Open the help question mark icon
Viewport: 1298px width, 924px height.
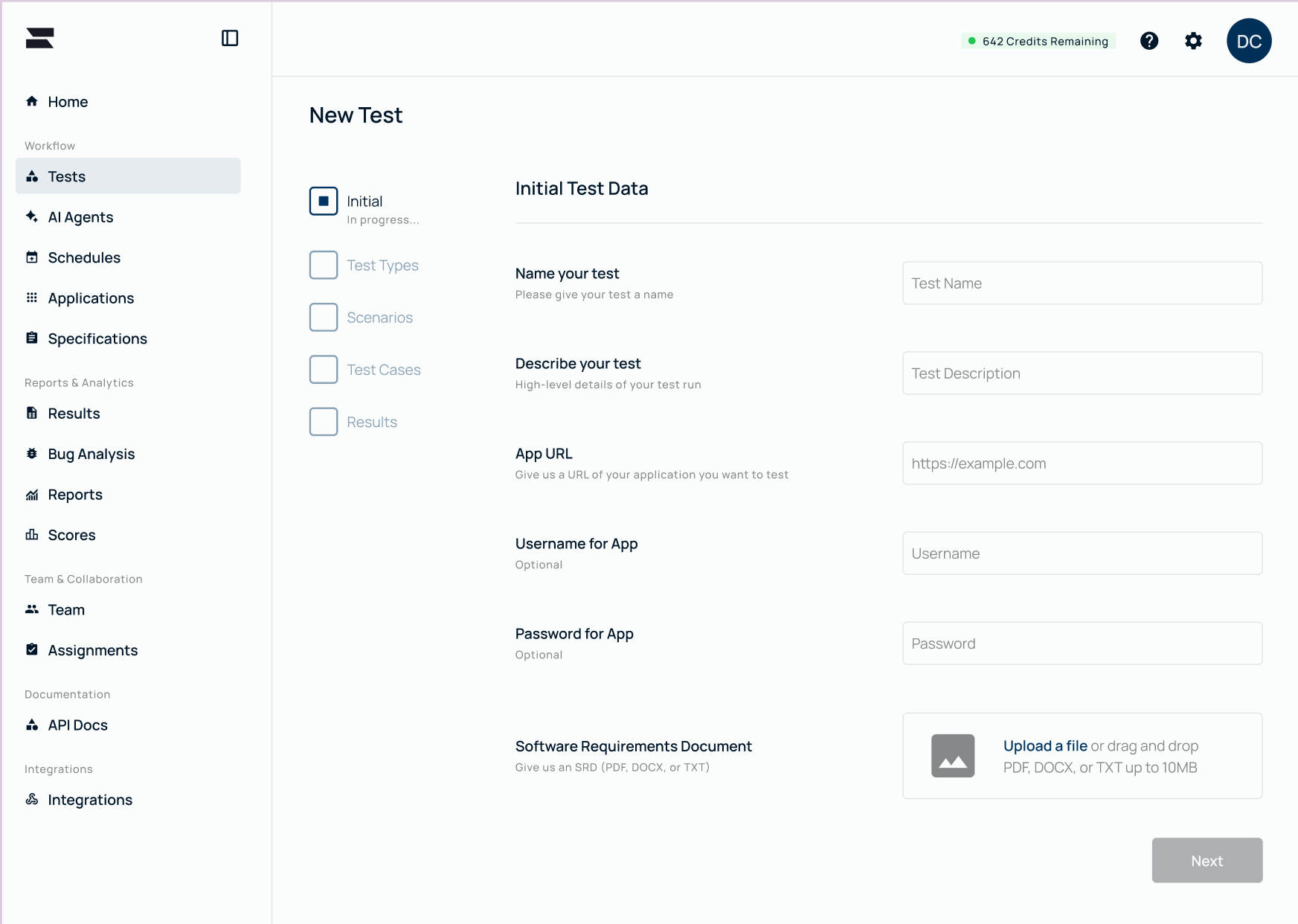[1149, 41]
